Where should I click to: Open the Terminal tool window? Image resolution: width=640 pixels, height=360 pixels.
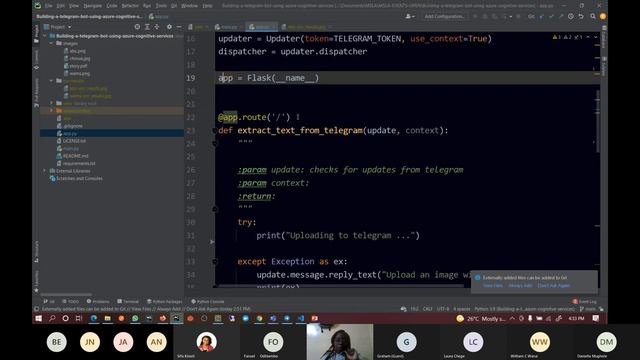[x=128, y=301]
